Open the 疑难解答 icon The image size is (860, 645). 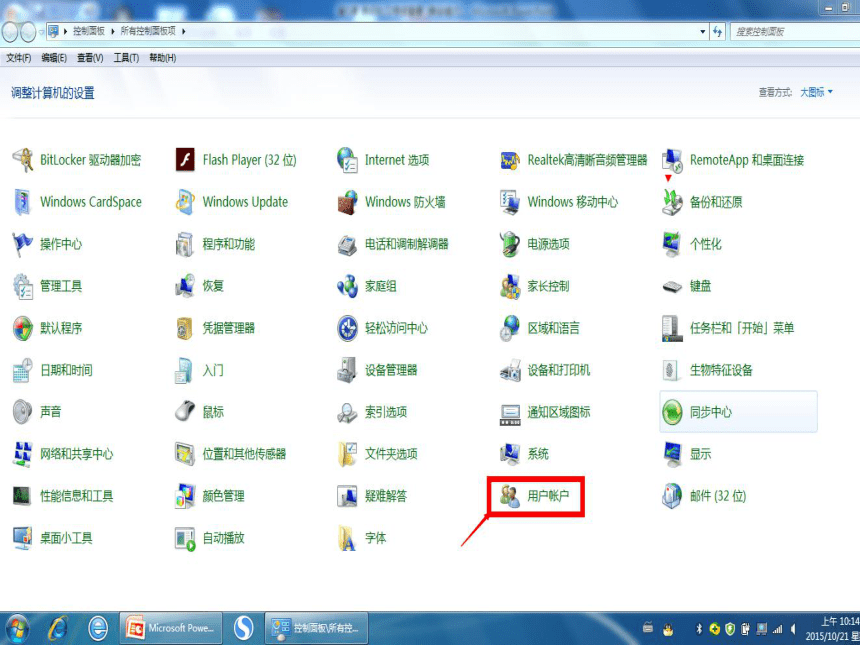[x=347, y=496]
